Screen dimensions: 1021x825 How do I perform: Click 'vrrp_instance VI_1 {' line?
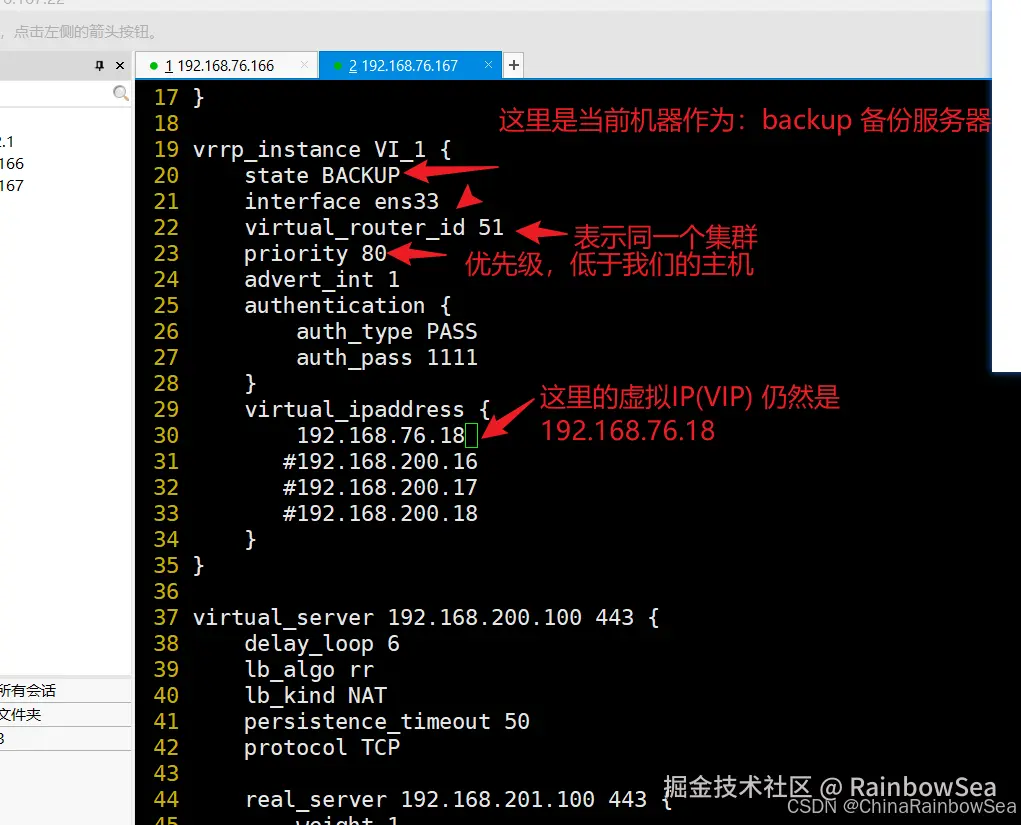click(322, 149)
